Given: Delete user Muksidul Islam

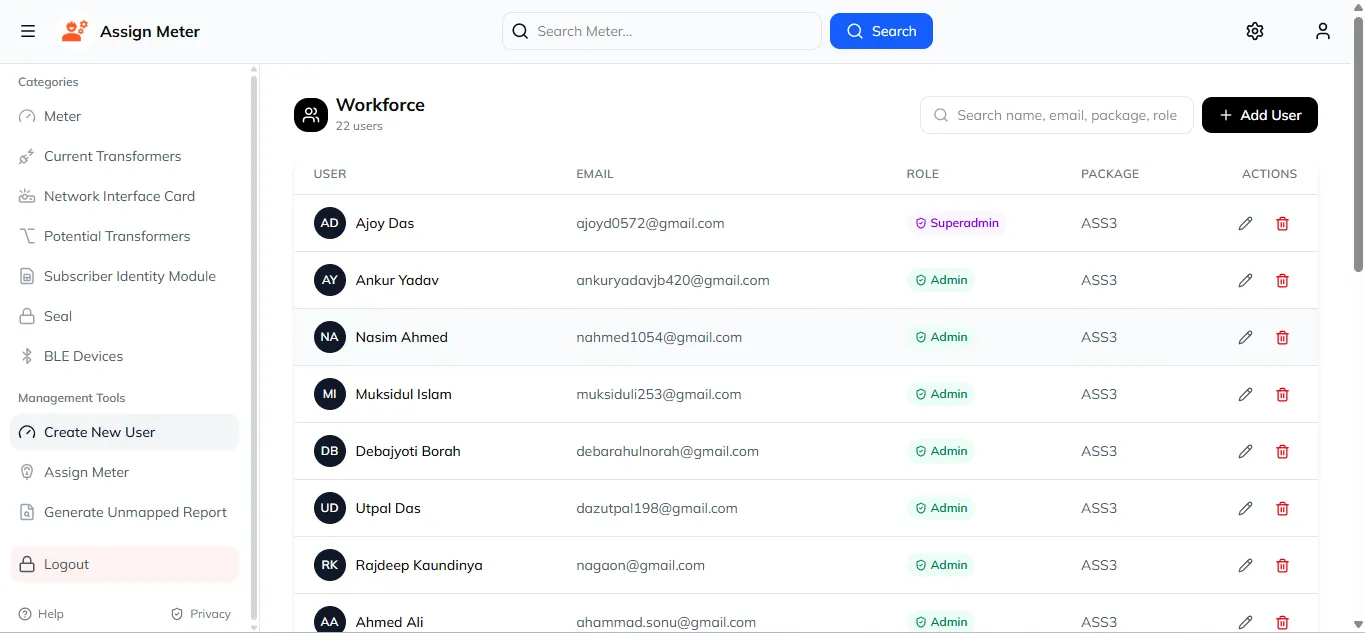Looking at the screenshot, I should [x=1282, y=394].
